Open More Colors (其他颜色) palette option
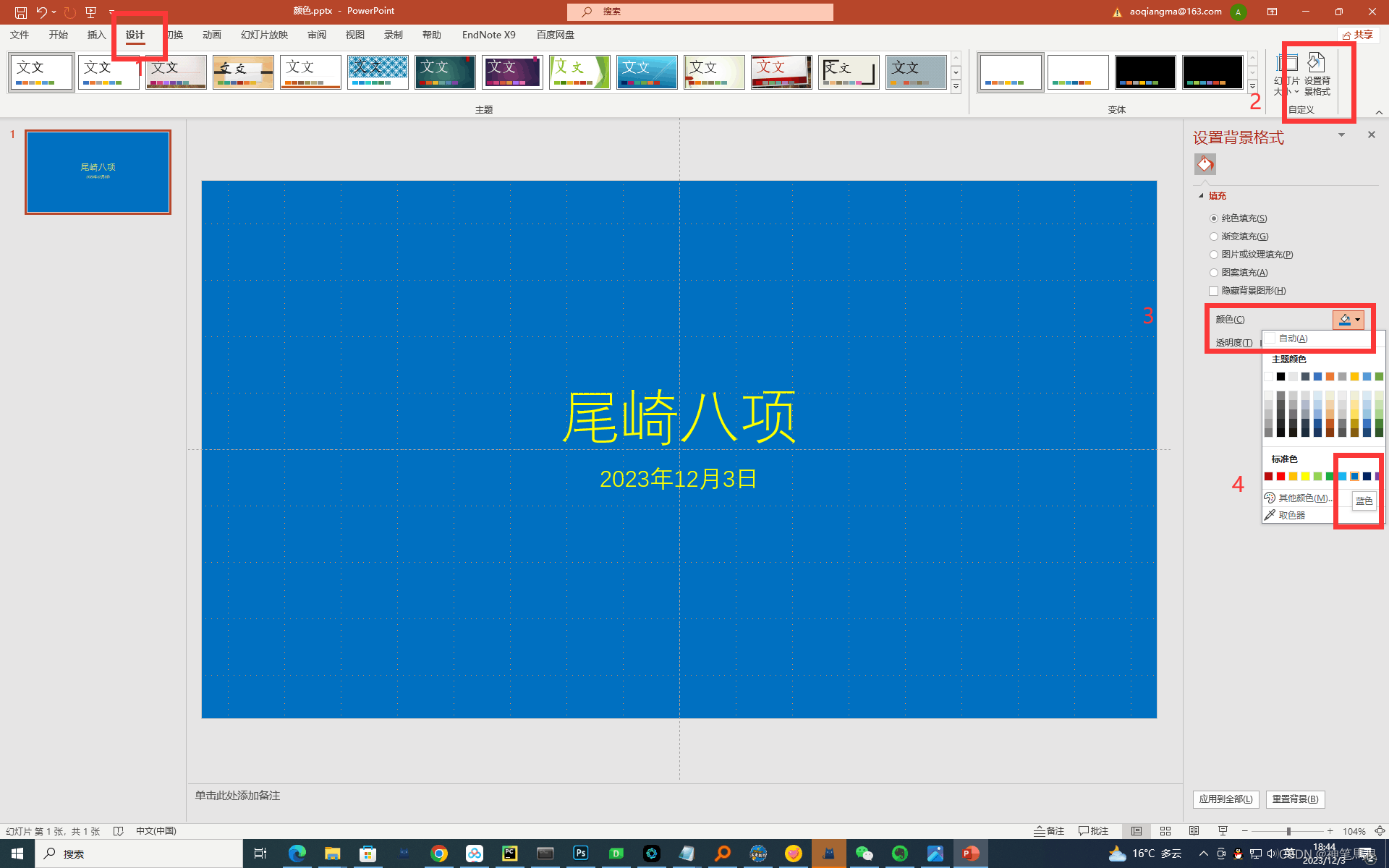Image resolution: width=1389 pixels, height=868 pixels. tap(1299, 498)
